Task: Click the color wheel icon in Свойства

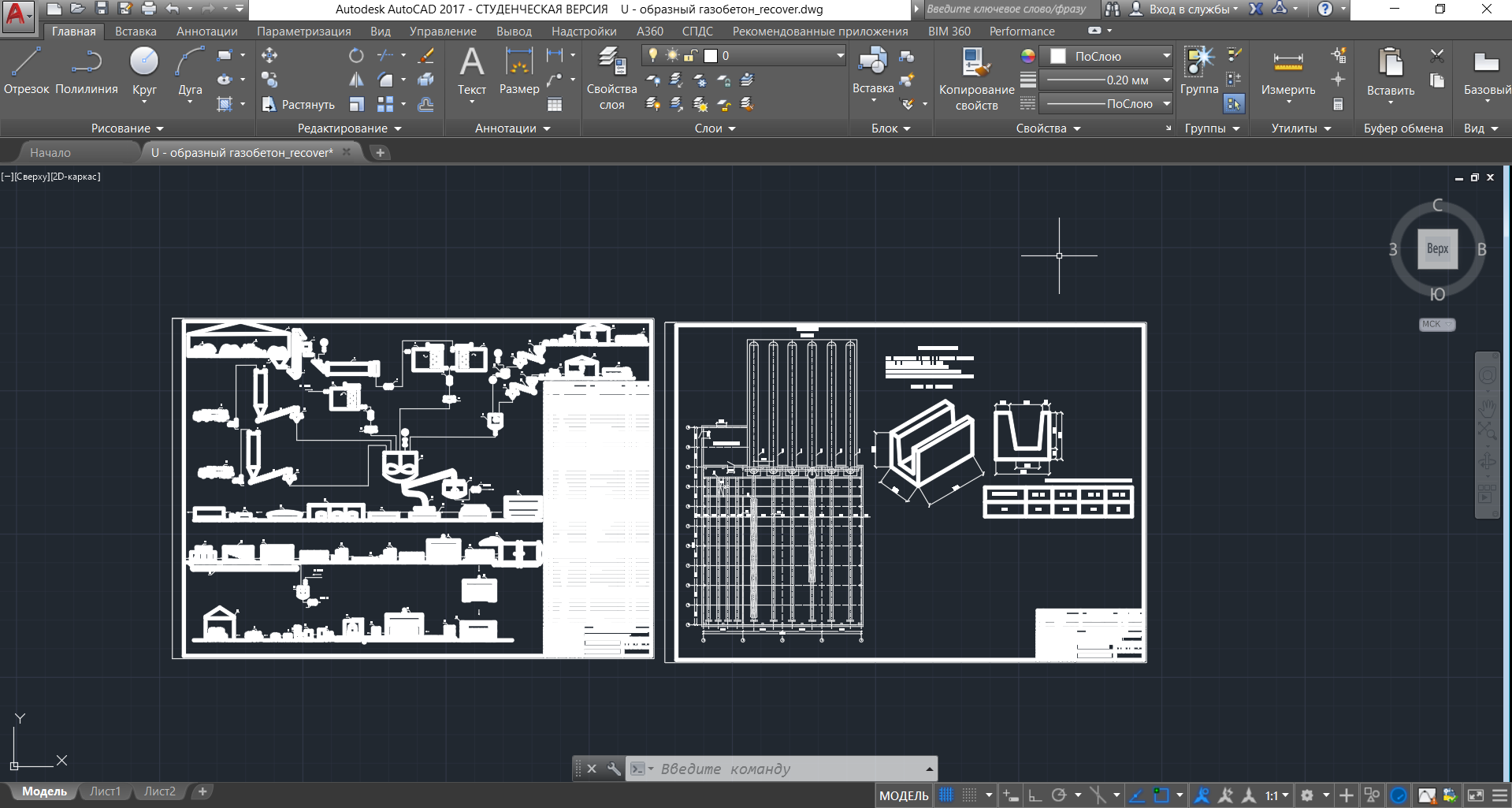Action: point(1028,56)
